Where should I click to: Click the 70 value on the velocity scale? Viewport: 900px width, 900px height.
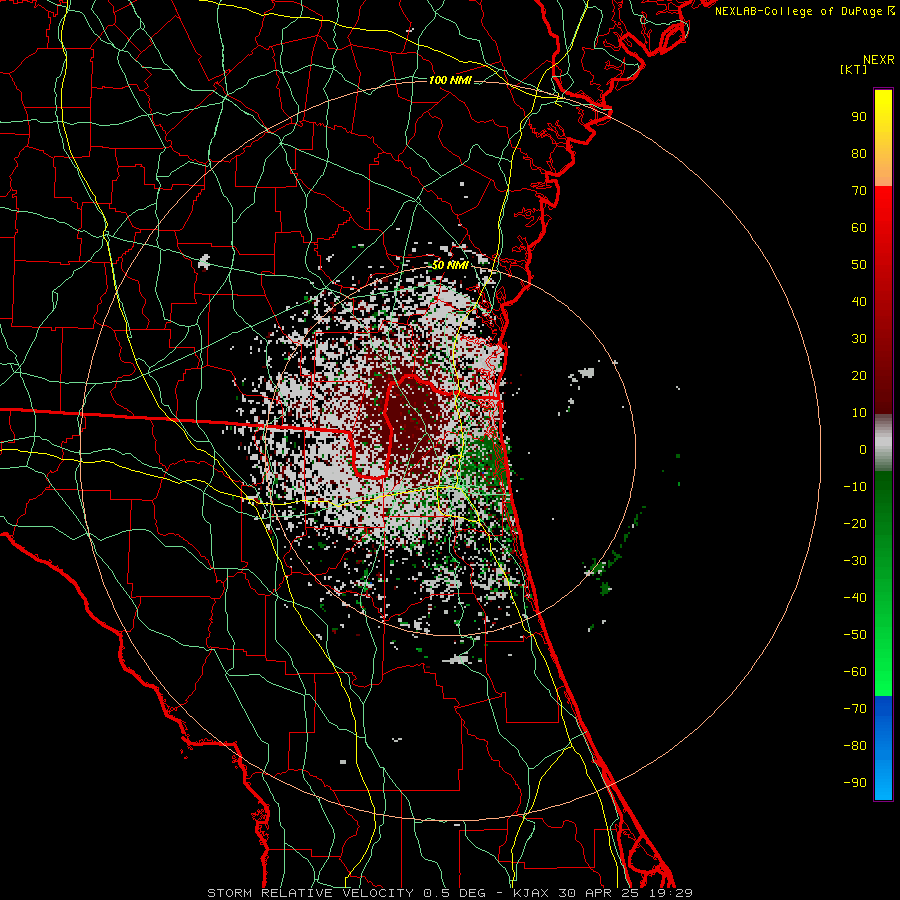(x=859, y=191)
